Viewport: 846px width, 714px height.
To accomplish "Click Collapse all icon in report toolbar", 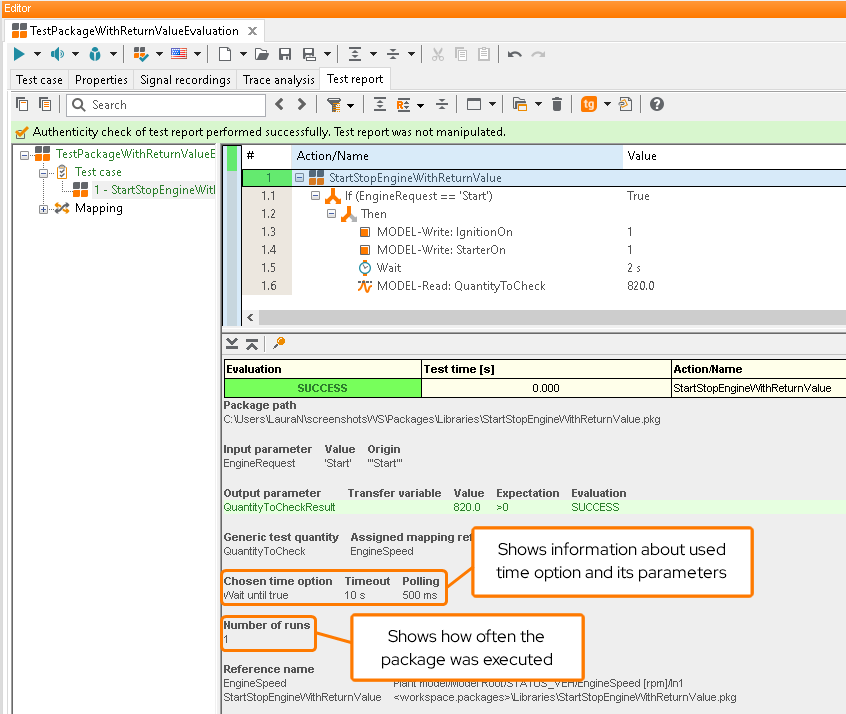I will [x=442, y=104].
